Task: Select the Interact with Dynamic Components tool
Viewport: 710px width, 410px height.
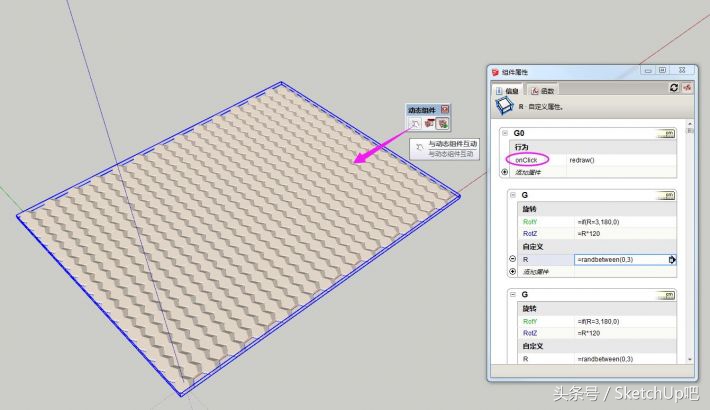Action: 414,123
